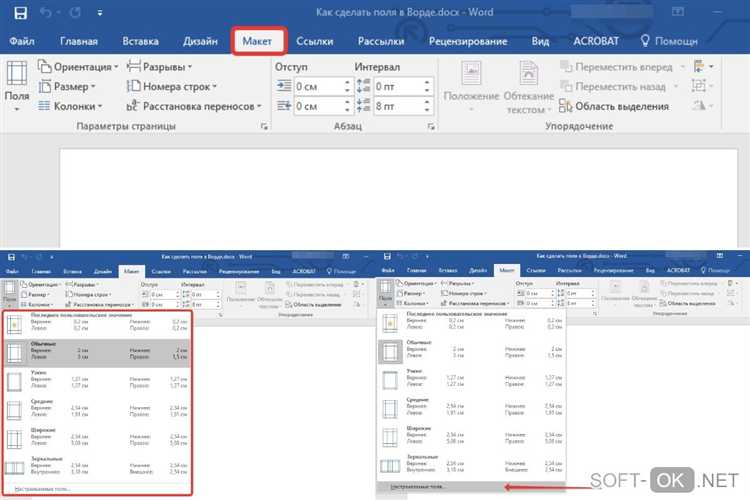This screenshot has width=750, height=500.
Task: Open the Рассылки tab in the top window
Action: click(381, 42)
